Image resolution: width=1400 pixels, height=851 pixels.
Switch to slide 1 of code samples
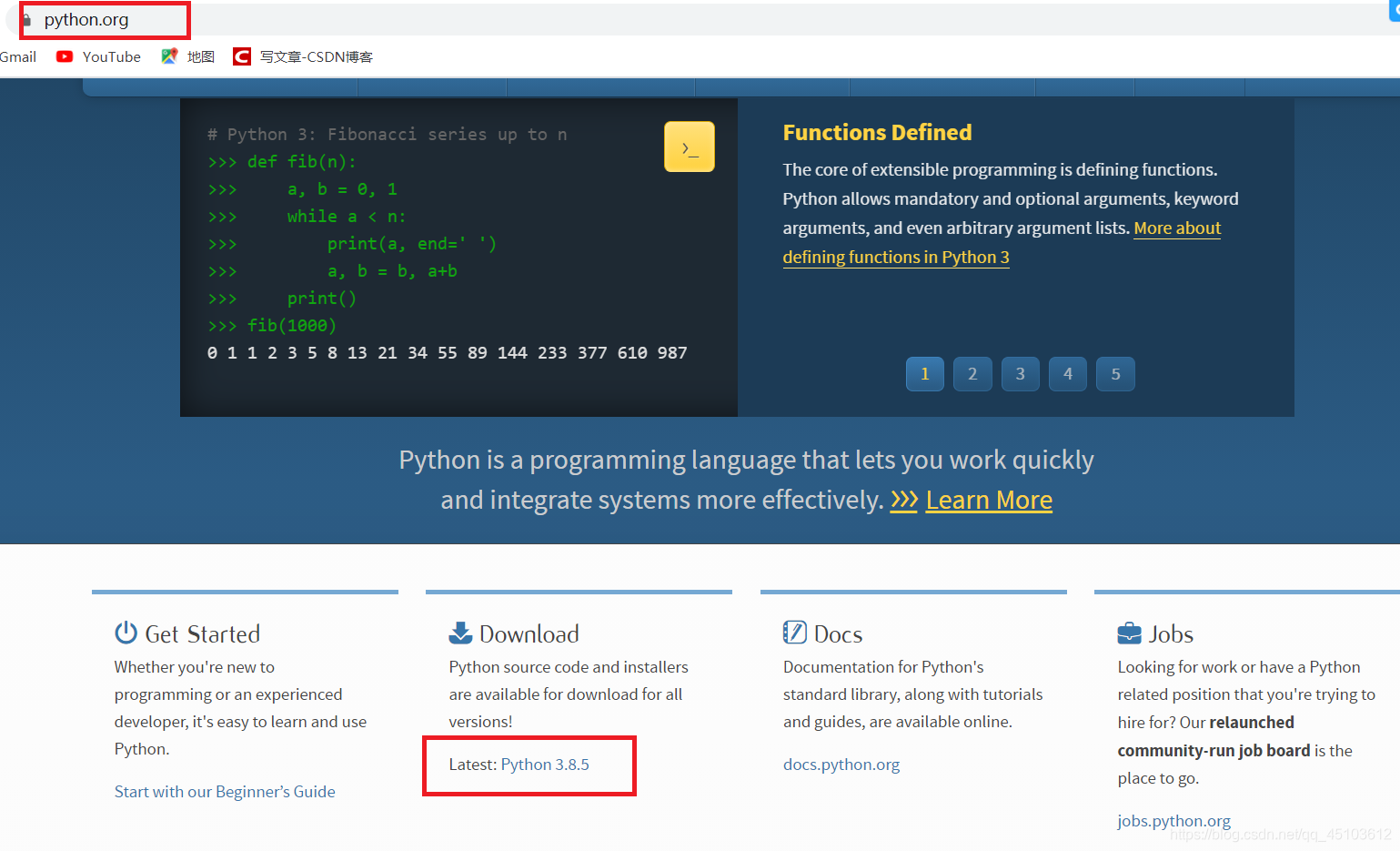point(925,374)
